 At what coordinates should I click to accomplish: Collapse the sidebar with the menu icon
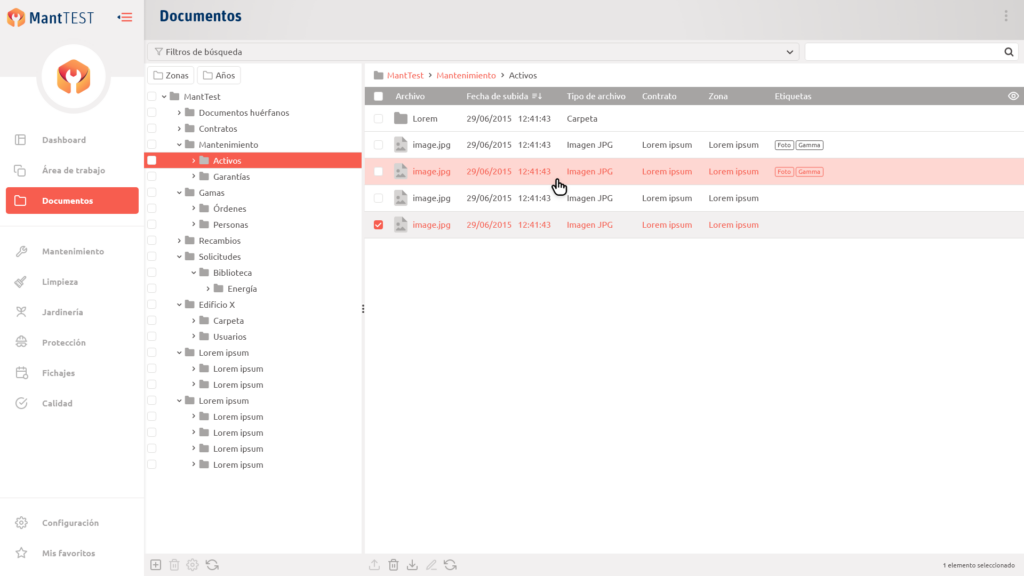[x=125, y=17]
